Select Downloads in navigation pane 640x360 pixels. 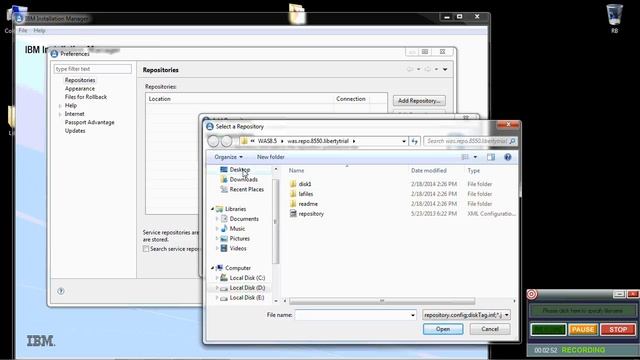point(243,179)
